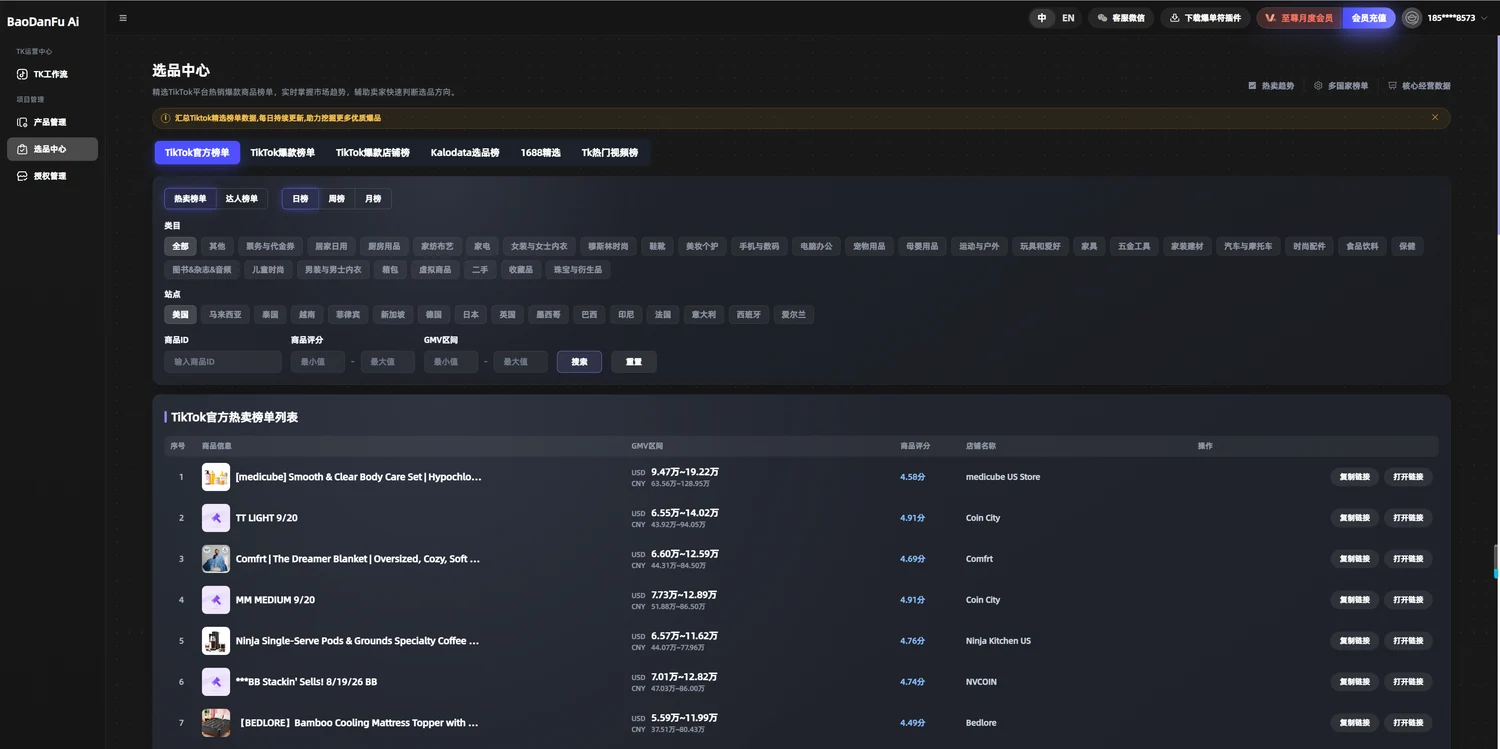
Task: Open the Kalodata选品榜 tab
Action: click(465, 153)
